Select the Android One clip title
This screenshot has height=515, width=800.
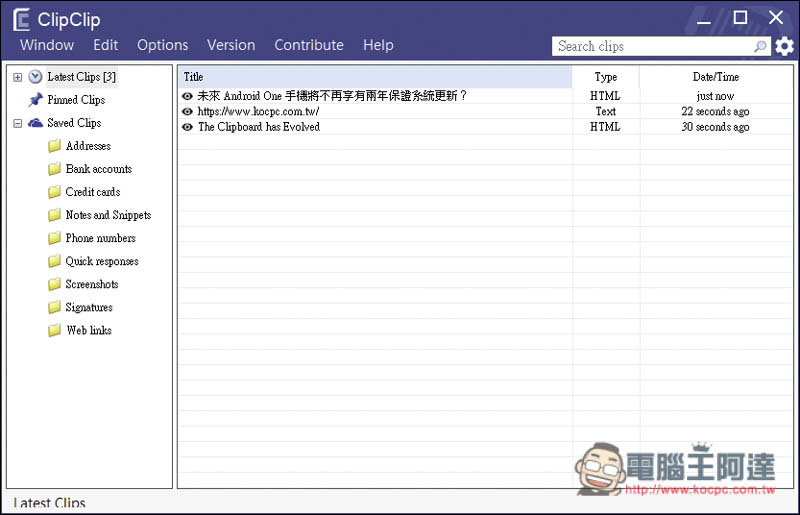coord(332,96)
